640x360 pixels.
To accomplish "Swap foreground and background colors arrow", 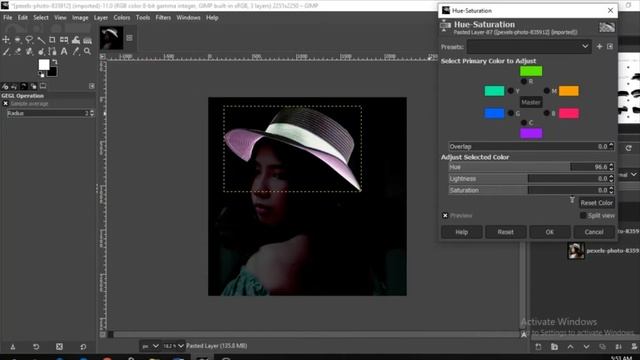I will (x=55, y=62).
